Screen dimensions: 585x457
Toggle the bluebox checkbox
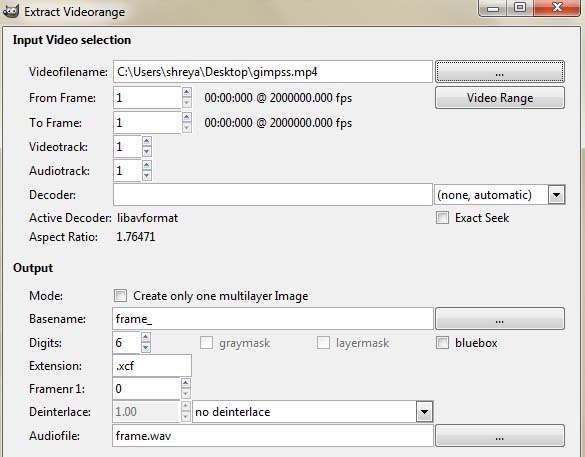click(442, 342)
